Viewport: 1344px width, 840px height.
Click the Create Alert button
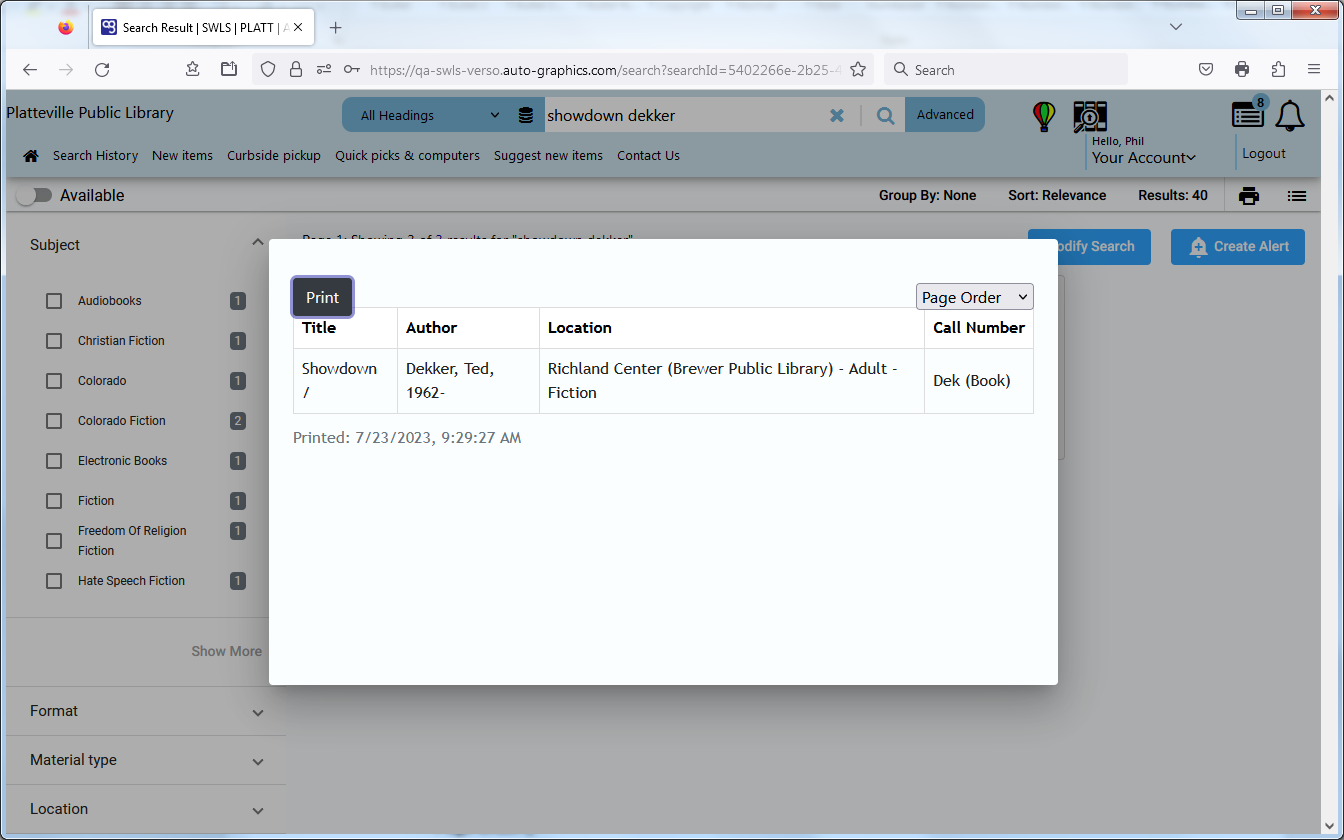(x=1238, y=246)
